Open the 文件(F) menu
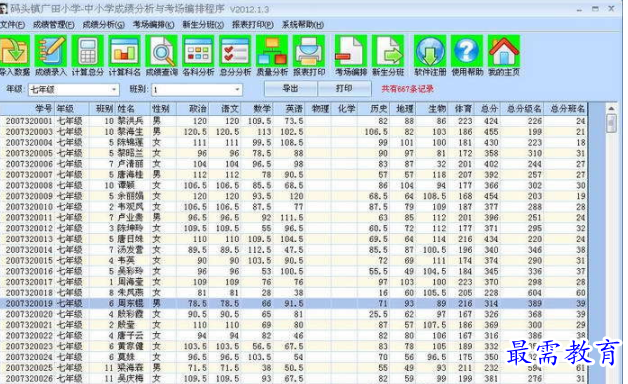Viewport: 628px width, 384px height. 12,25
